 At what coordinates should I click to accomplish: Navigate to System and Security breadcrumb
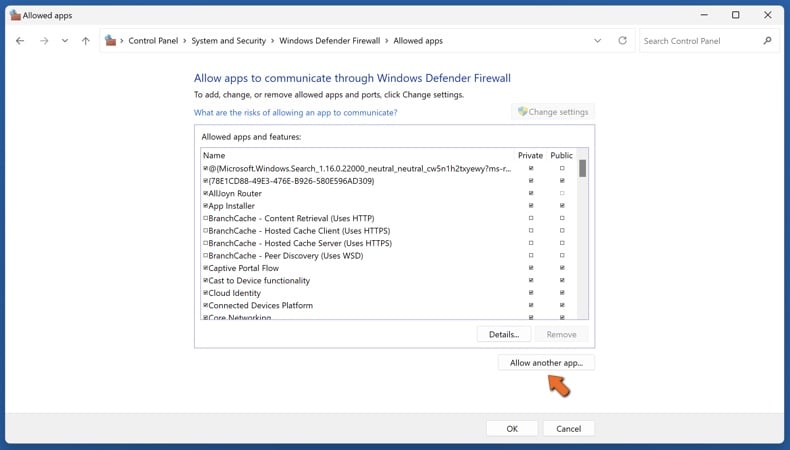click(x=228, y=41)
